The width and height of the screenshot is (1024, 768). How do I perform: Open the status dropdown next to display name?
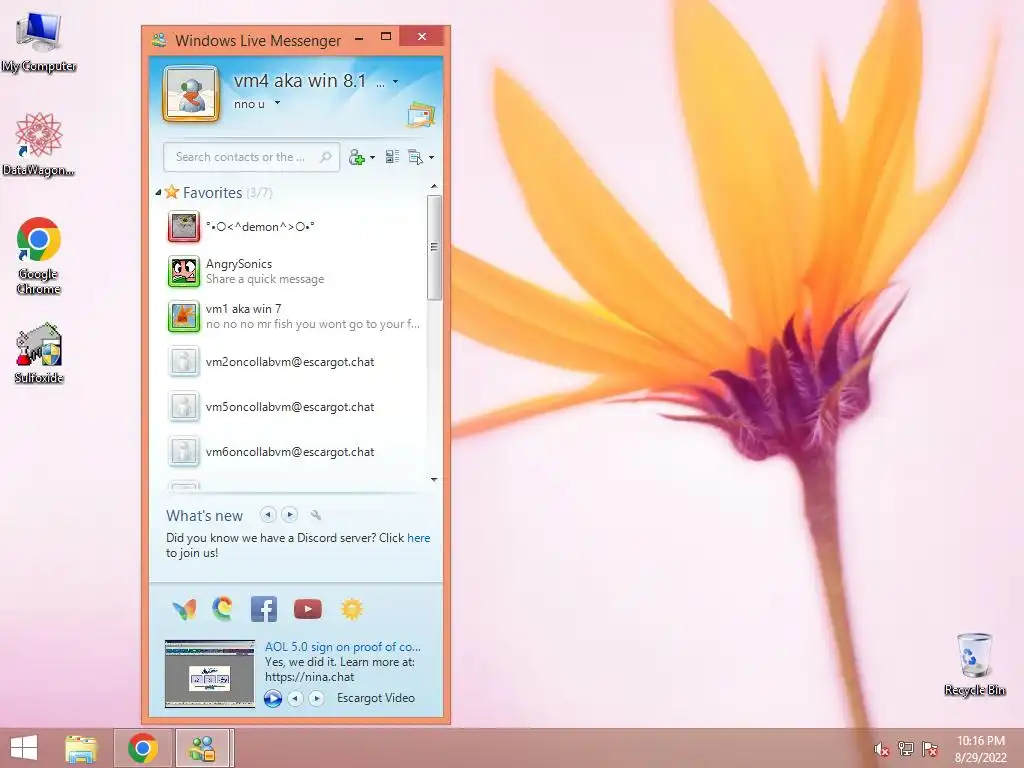pos(395,82)
